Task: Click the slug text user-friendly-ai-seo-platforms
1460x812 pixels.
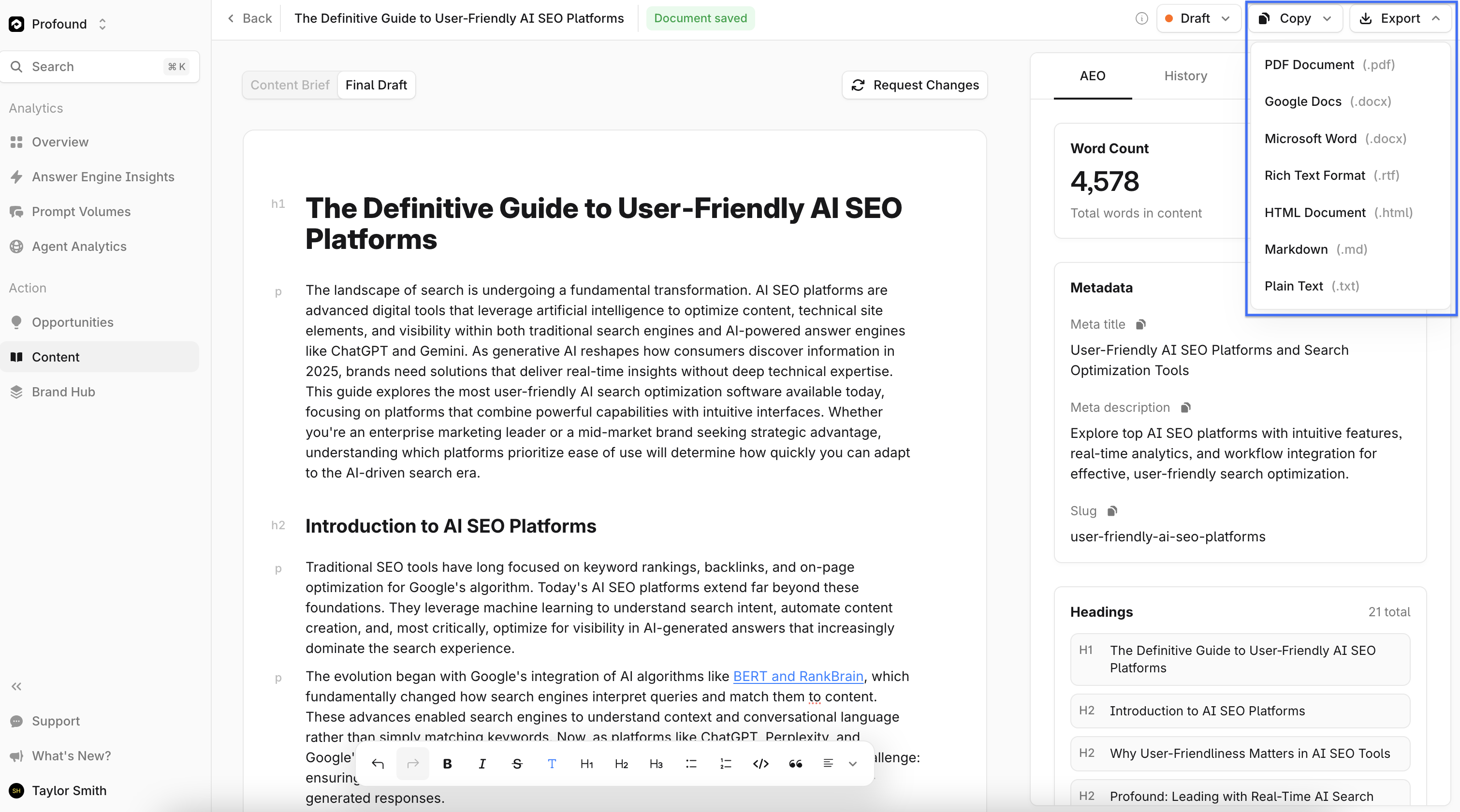Action: [x=1168, y=536]
